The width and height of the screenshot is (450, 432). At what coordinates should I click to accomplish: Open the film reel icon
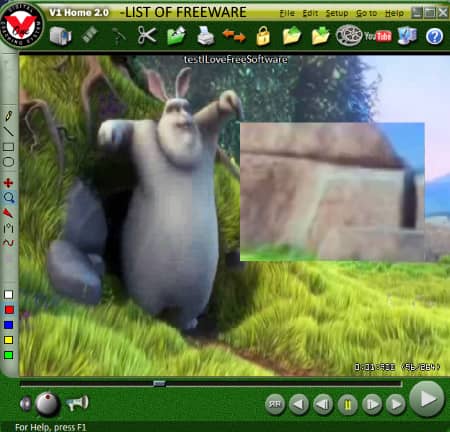349,35
